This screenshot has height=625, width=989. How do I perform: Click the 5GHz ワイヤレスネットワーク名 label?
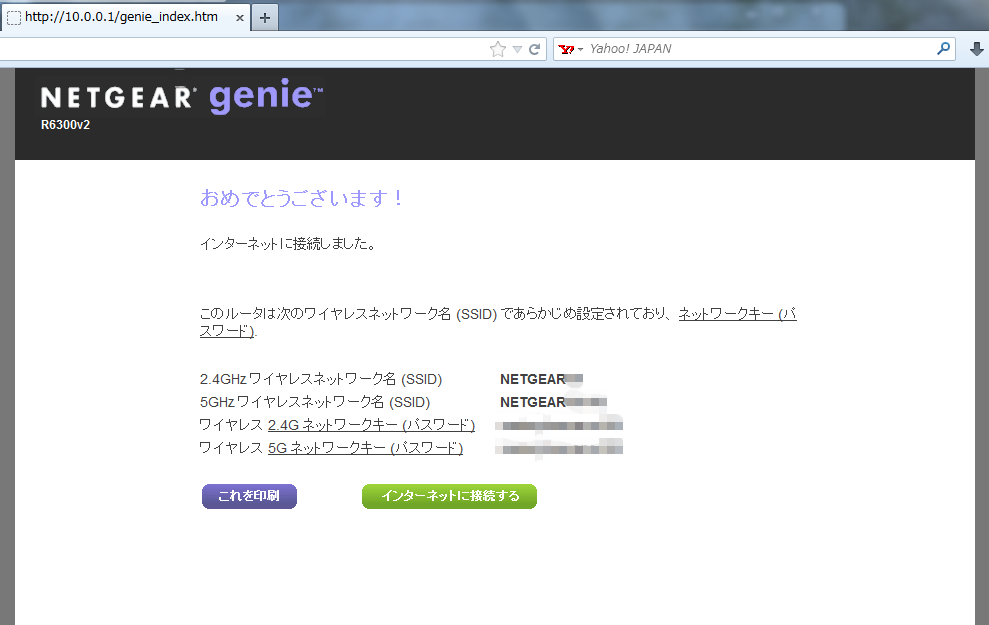click(315, 402)
